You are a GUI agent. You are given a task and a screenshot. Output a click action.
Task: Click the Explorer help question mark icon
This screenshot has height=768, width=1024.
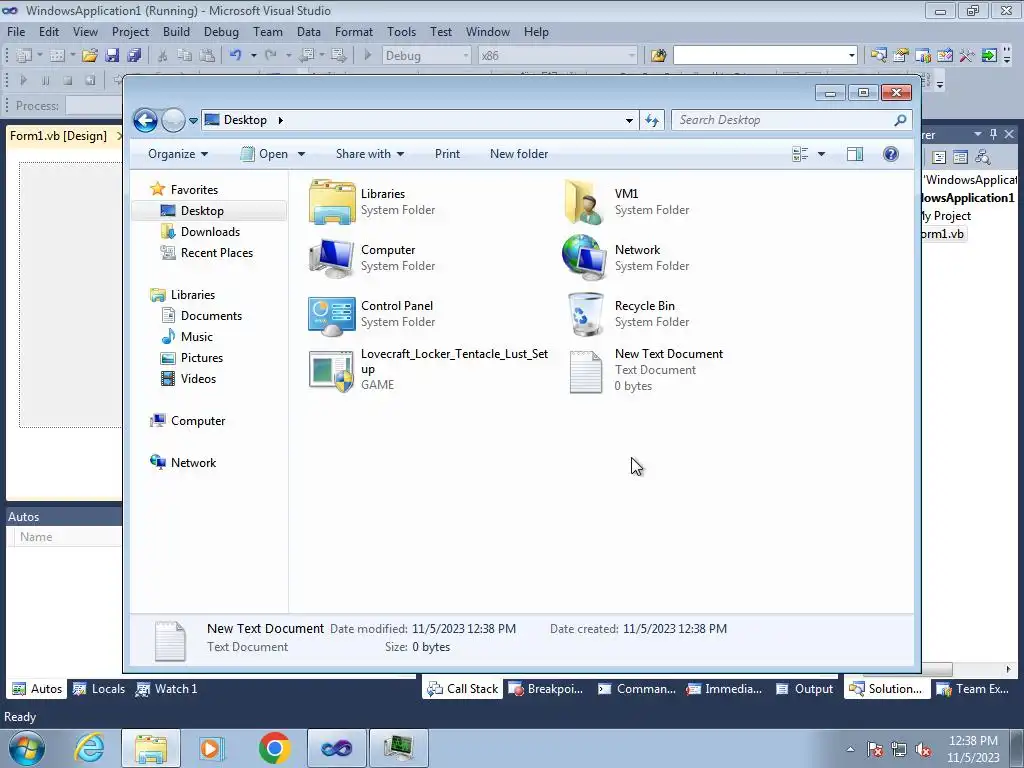click(891, 154)
